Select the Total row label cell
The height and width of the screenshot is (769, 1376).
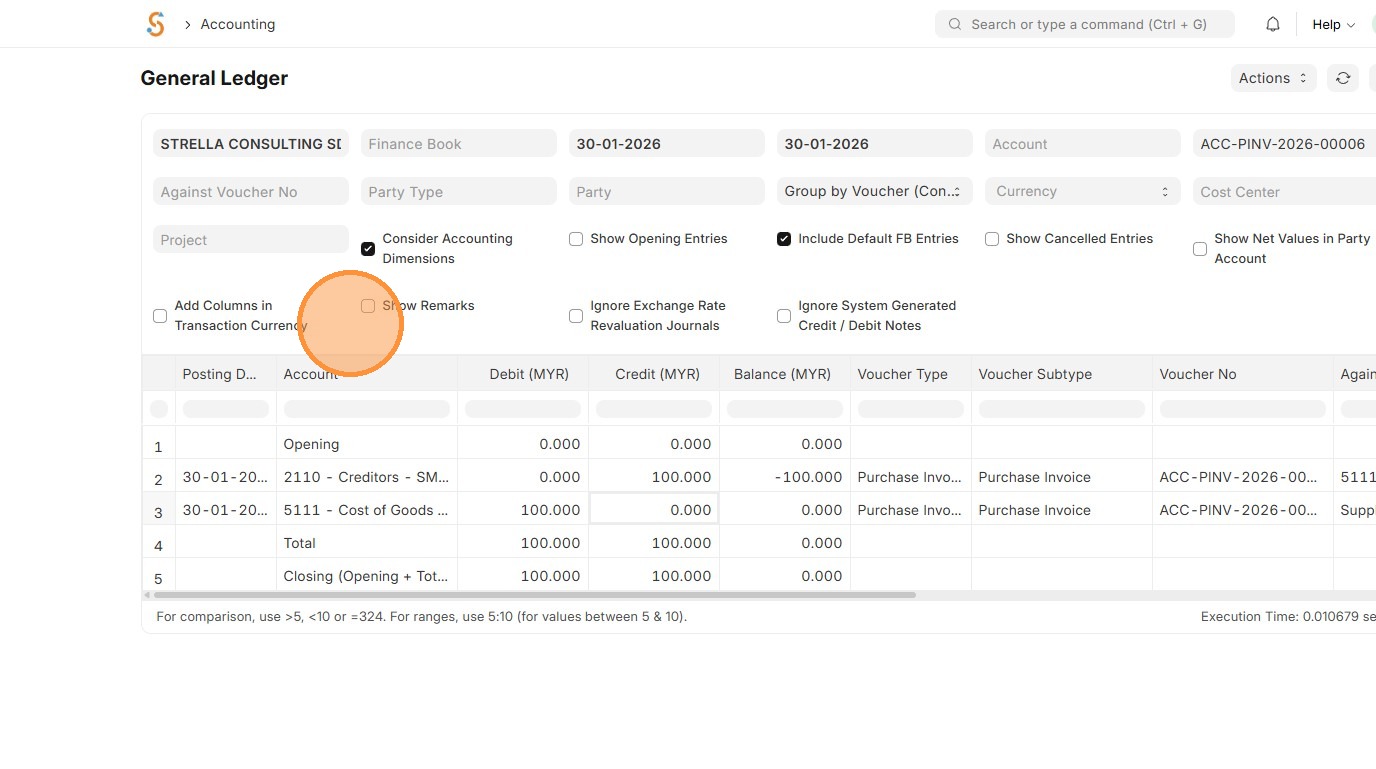(x=367, y=543)
